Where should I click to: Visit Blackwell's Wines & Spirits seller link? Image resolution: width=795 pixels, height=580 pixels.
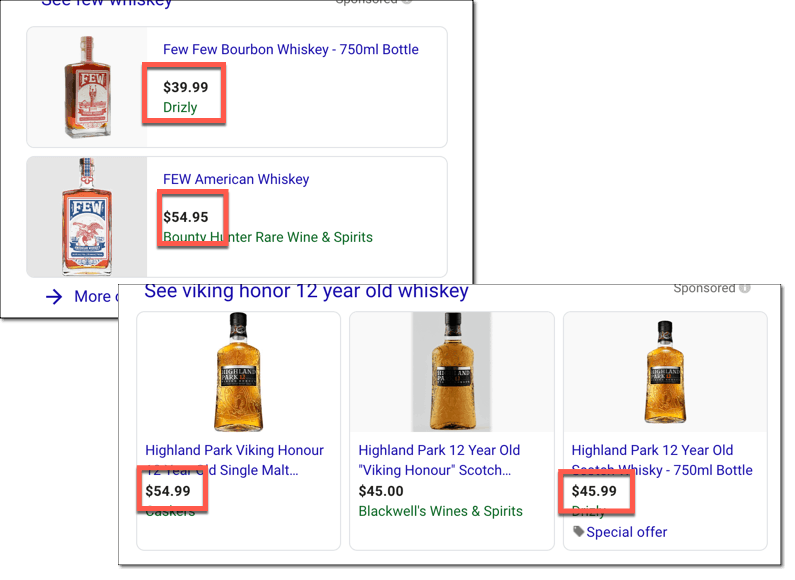(441, 511)
